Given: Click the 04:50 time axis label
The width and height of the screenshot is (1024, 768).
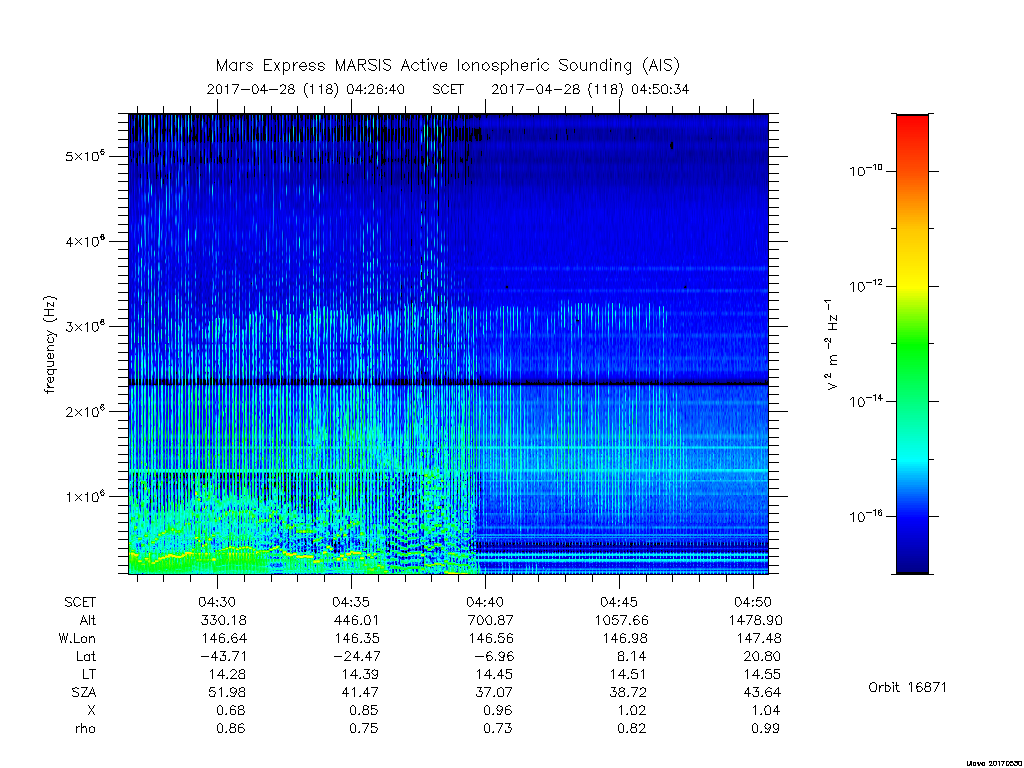Looking at the screenshot, I should click(x=753, y=602).
